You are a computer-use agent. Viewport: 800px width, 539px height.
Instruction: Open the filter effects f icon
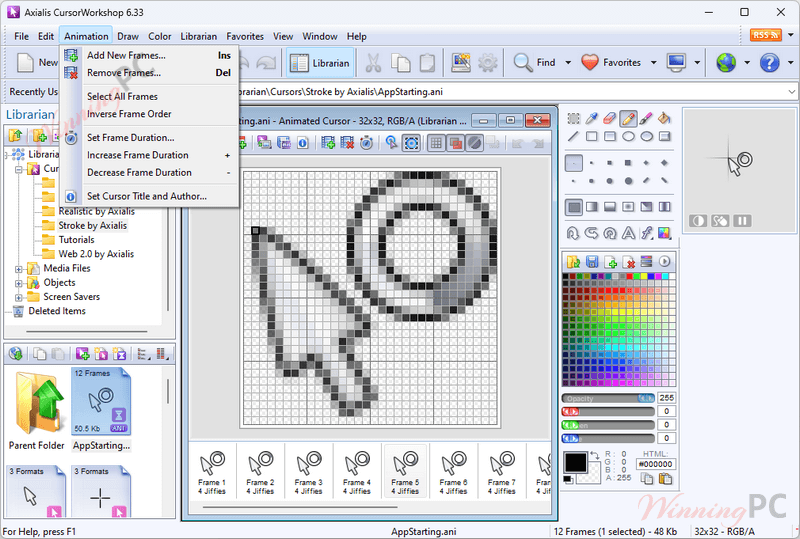coord(646,233)
